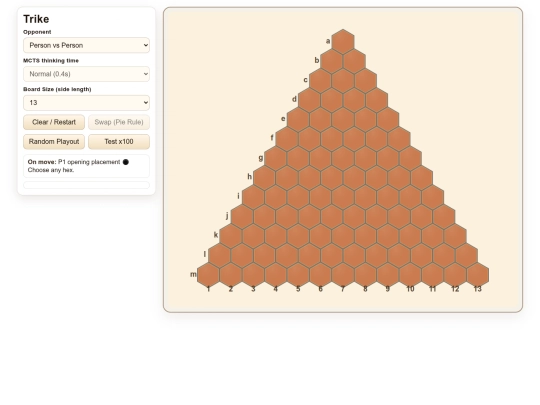Open the Opponent dropdown showing Person vs Person
Viewport: 540px width, 405px height.
[86, 45]
